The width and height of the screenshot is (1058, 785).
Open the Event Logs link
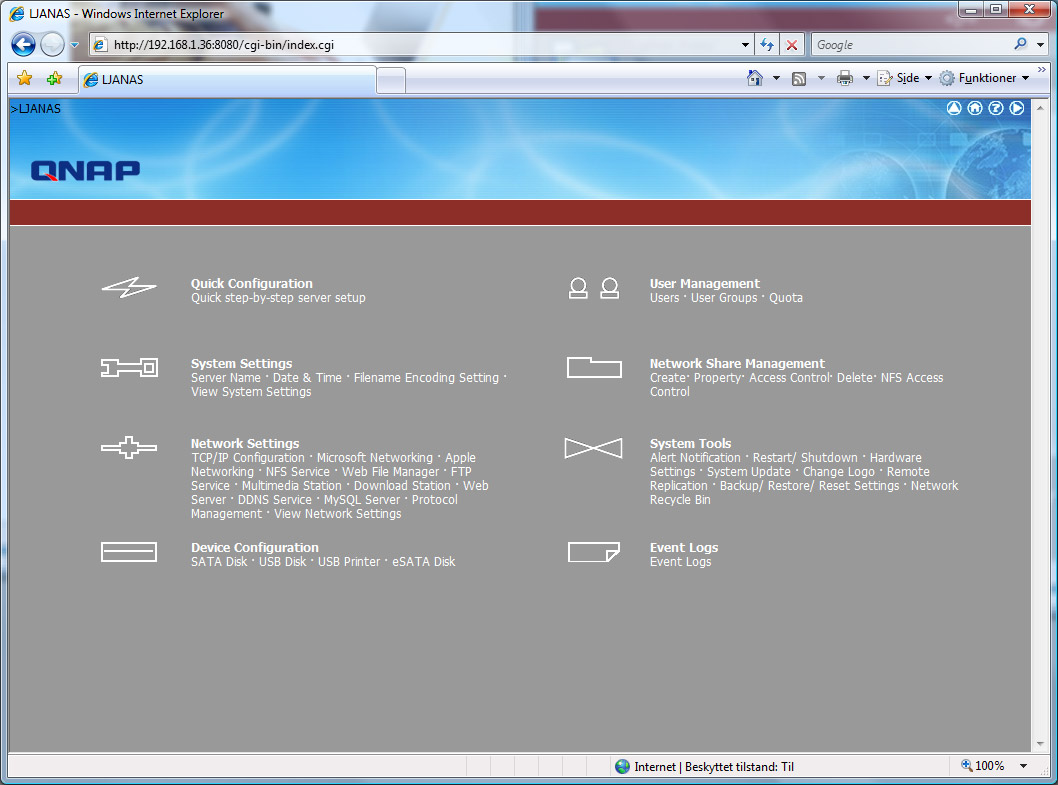[x=680, y=562]
